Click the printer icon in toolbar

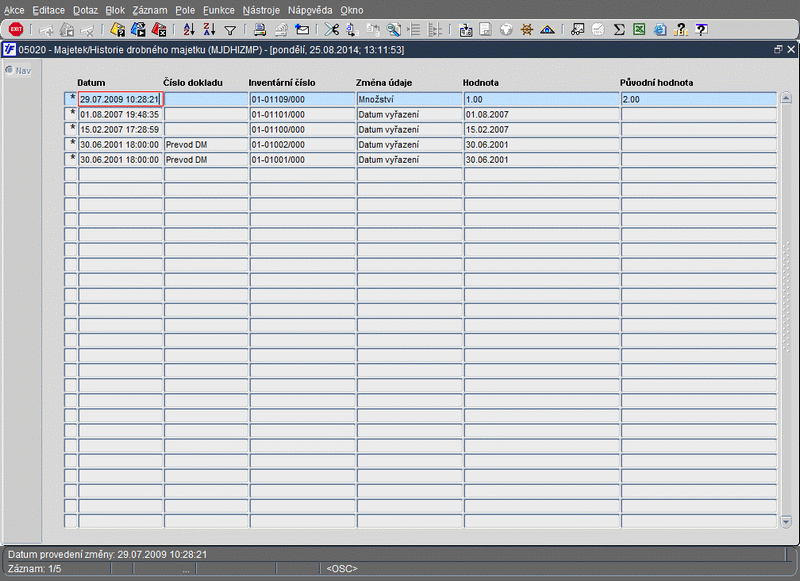coord(260,30)
